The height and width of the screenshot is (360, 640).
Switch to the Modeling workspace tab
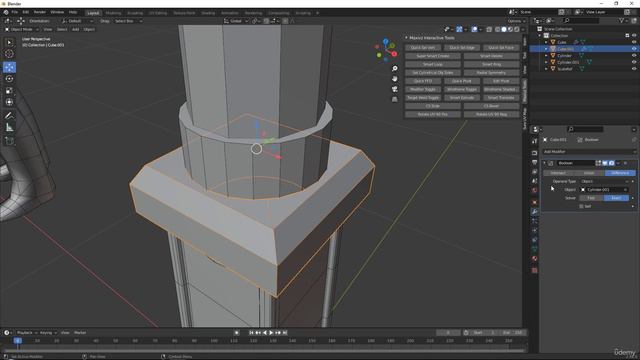[x=113, y=13]
